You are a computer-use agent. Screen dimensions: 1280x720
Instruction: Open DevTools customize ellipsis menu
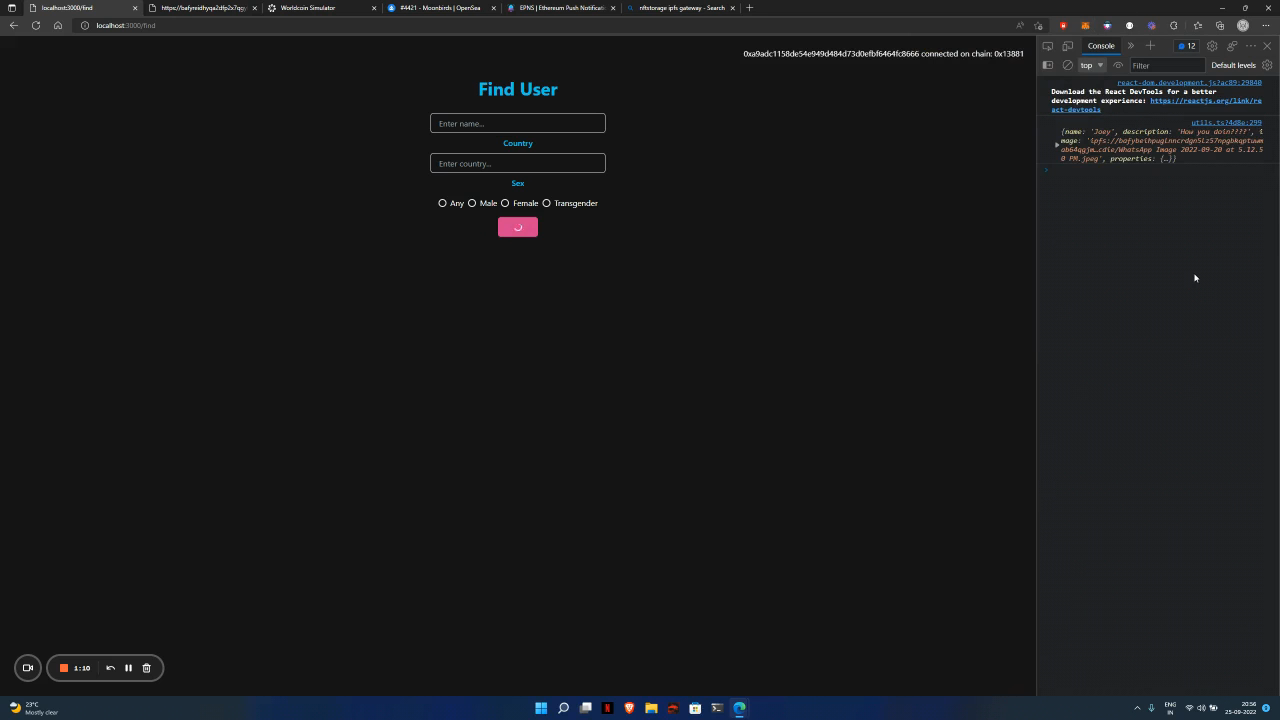1251,46
